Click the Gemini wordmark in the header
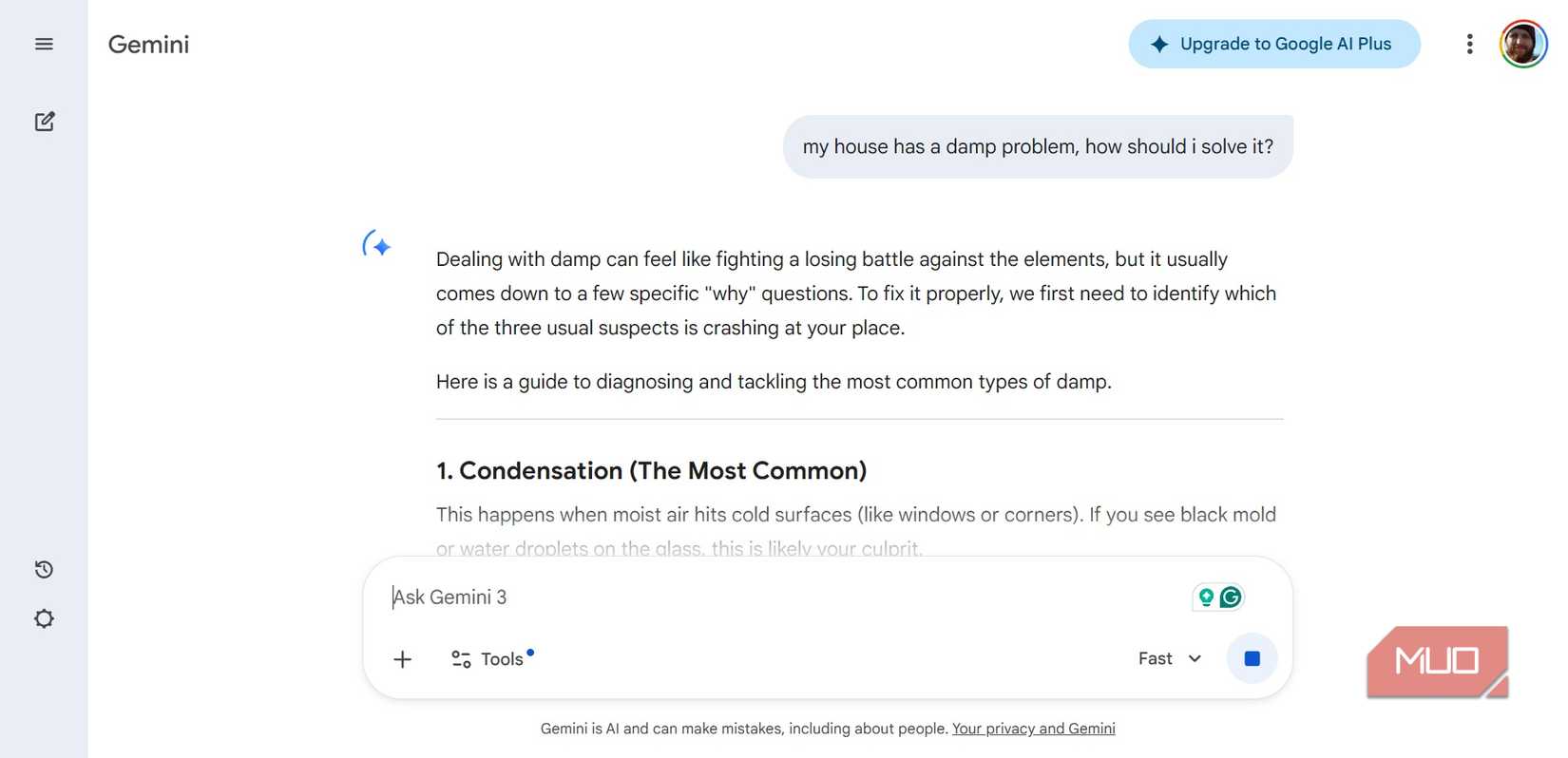 click(x=148, y=44)
